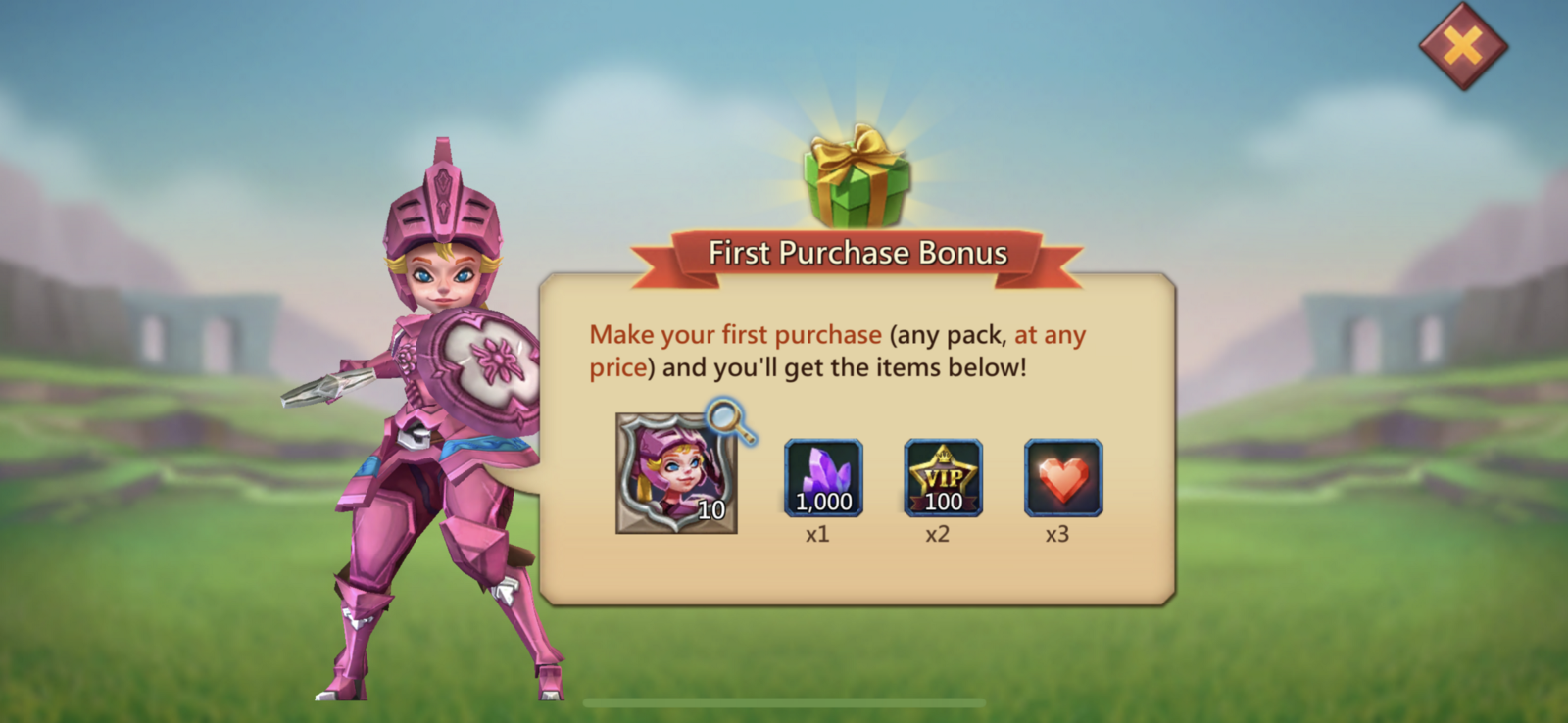Tap the x3 quantity label under heart
This screenshot has width=1568, height=723.
tap(1056, 535)
